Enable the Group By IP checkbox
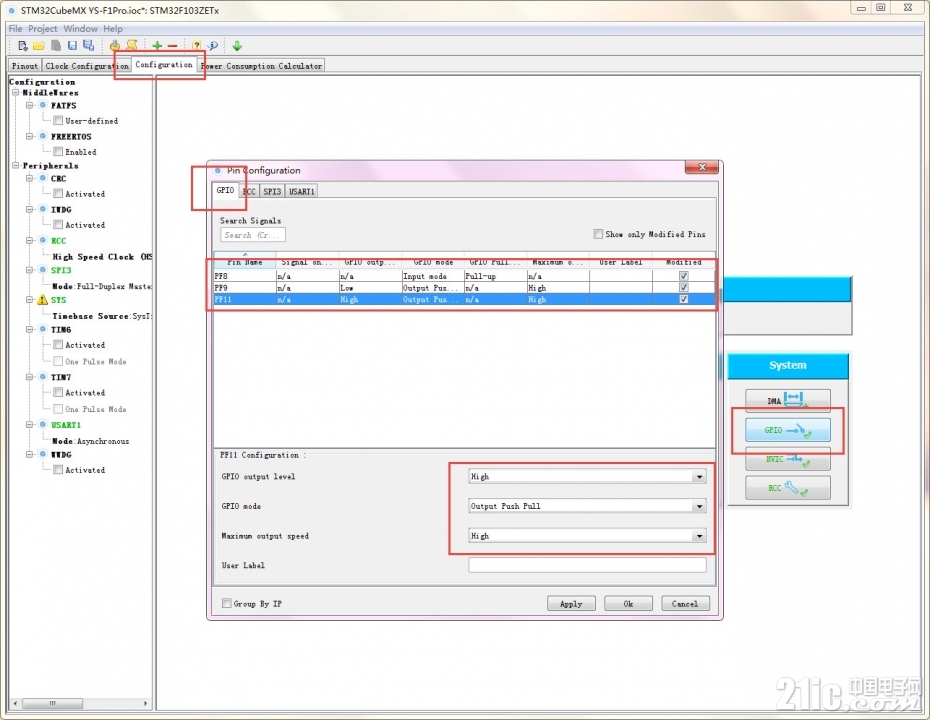 227,603
